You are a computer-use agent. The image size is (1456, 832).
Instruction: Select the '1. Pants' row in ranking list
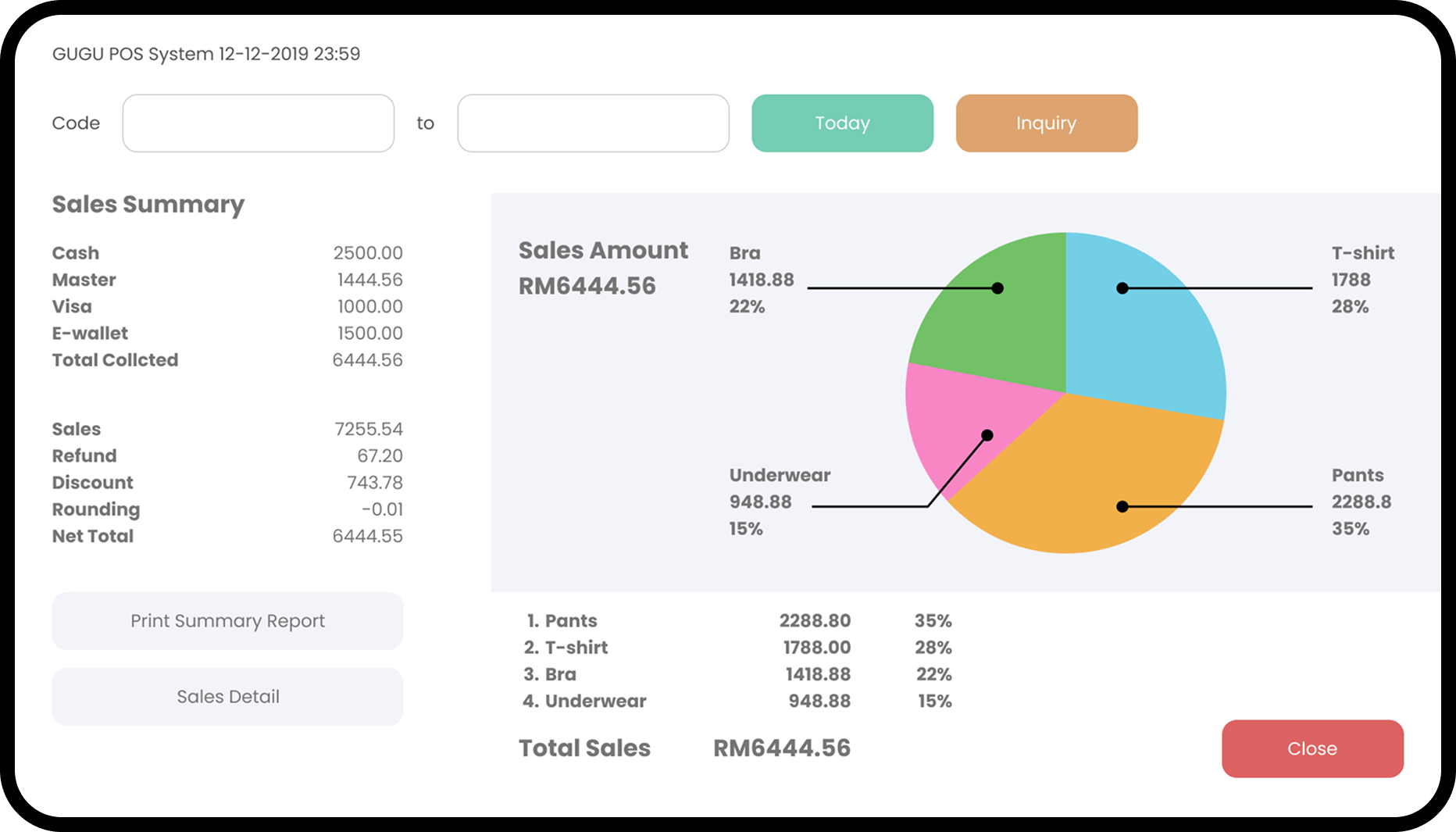(737, 621)
